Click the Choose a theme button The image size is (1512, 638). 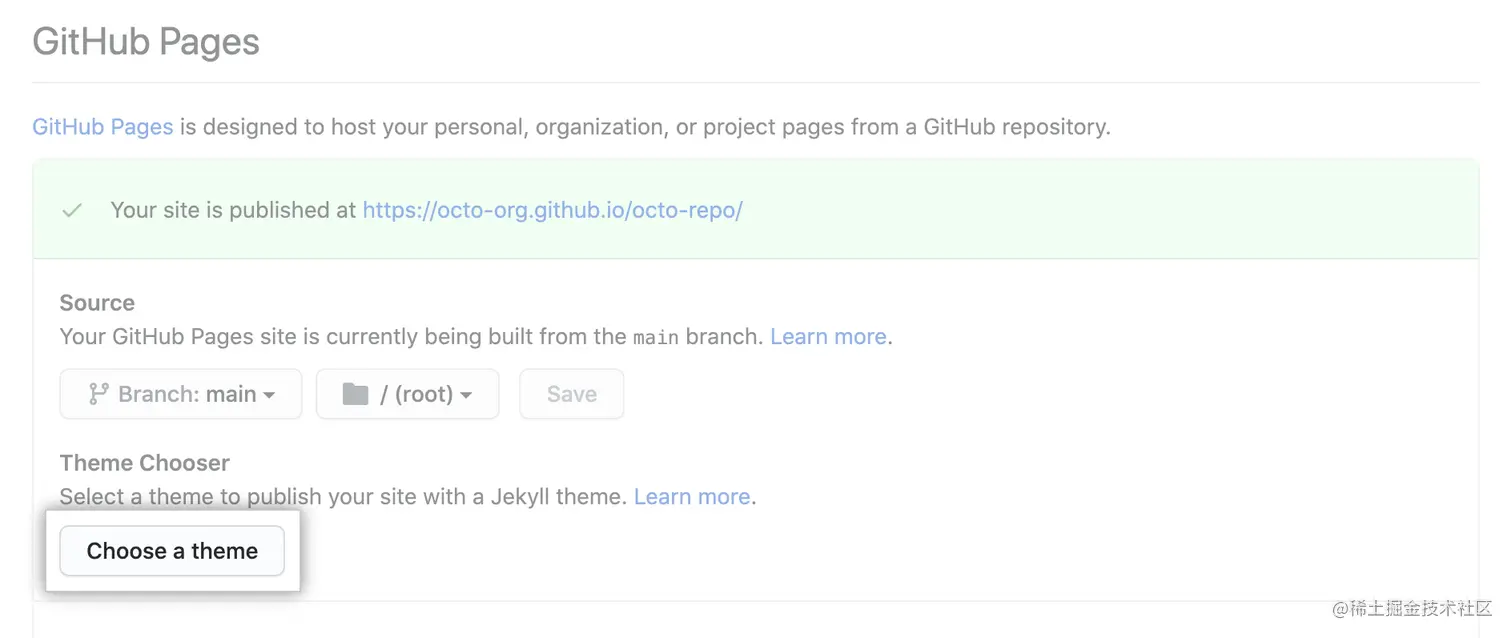tap(171, 550)
